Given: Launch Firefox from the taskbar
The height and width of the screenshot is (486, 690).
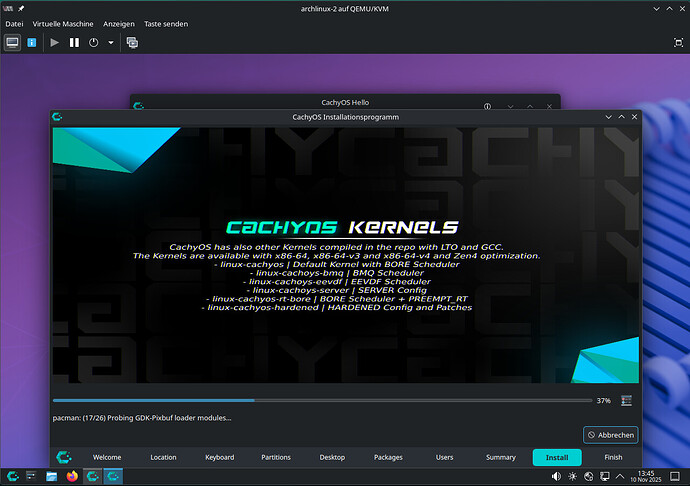Looking at the screenshot, I should [72, 476].
